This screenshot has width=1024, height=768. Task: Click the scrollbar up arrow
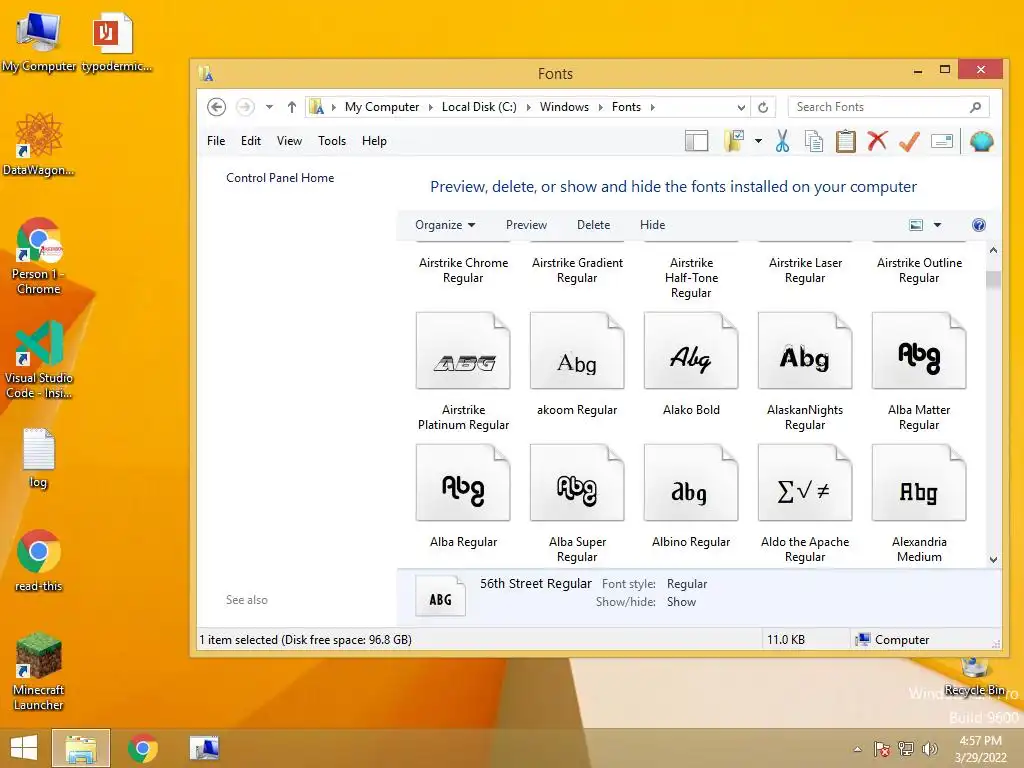tap(993, 250)
